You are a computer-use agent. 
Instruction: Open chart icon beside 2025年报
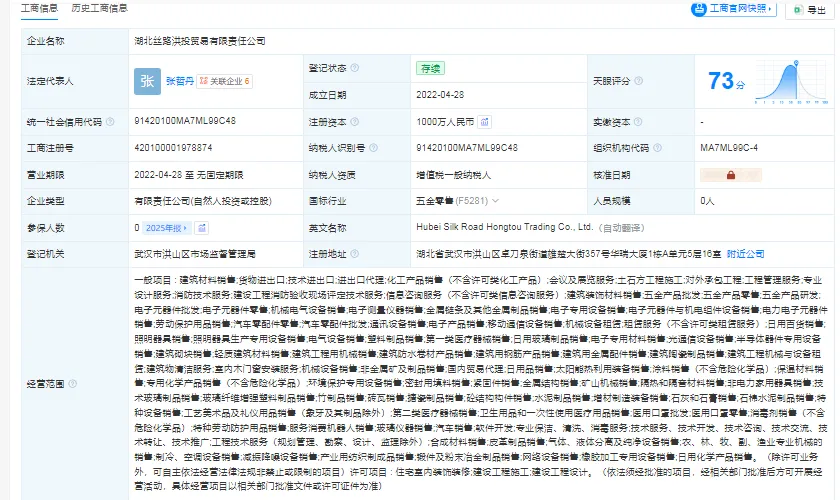(202, 228)
